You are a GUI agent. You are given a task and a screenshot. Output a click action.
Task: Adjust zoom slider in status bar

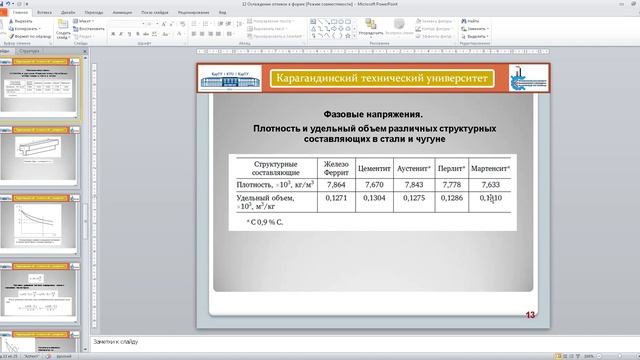619,356
